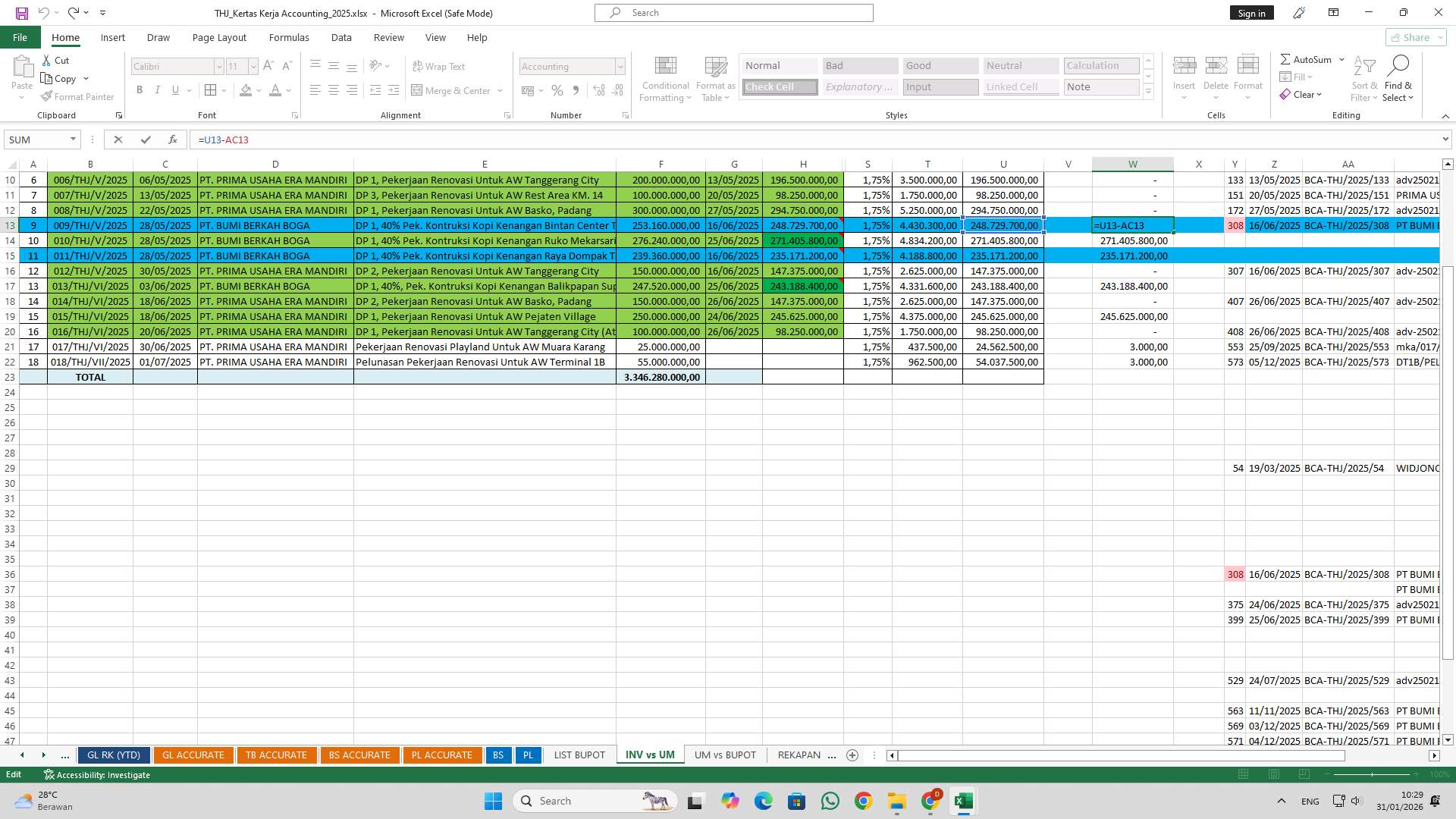Toggle Bold formatting
Image resolution: width=1456 pixels, height=819 pixels.
pos(140,90)
